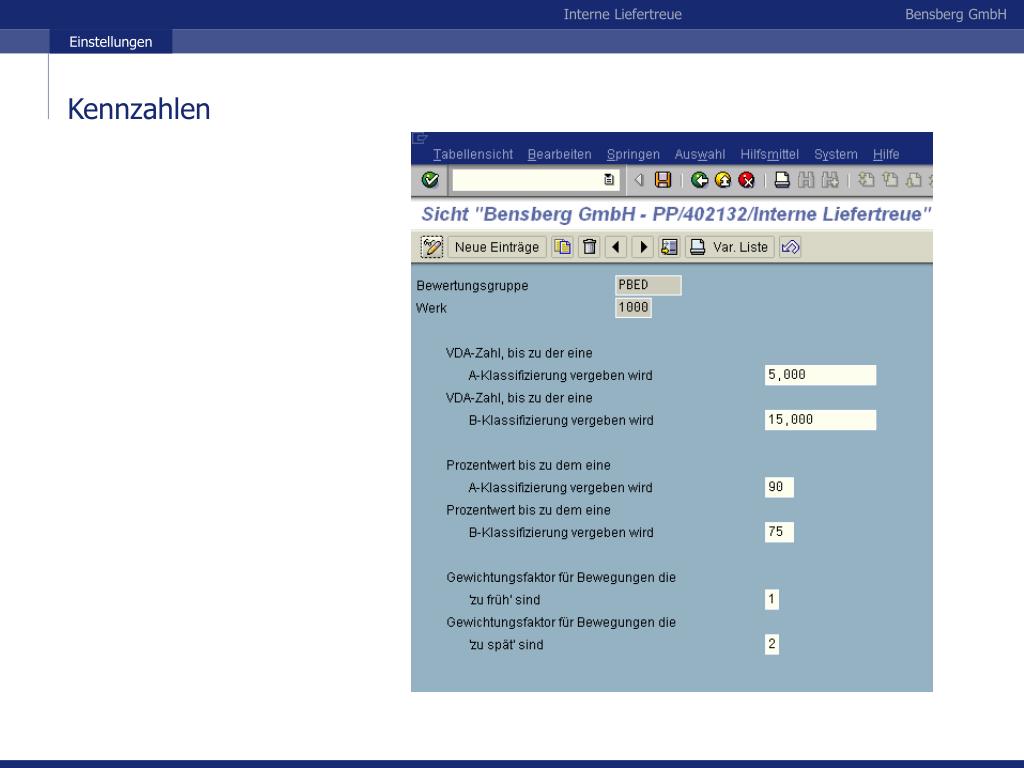Viewport: 1024px width, 768px height.
Task: Click the Bewertungsgruppe label
Action: coord(472,285)
